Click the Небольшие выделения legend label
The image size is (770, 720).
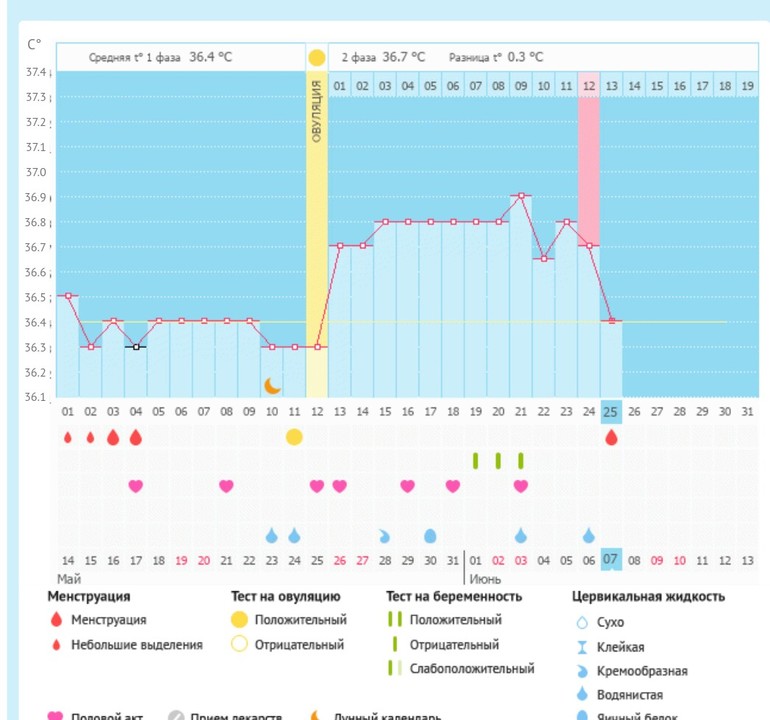click(x=136, y=645)
